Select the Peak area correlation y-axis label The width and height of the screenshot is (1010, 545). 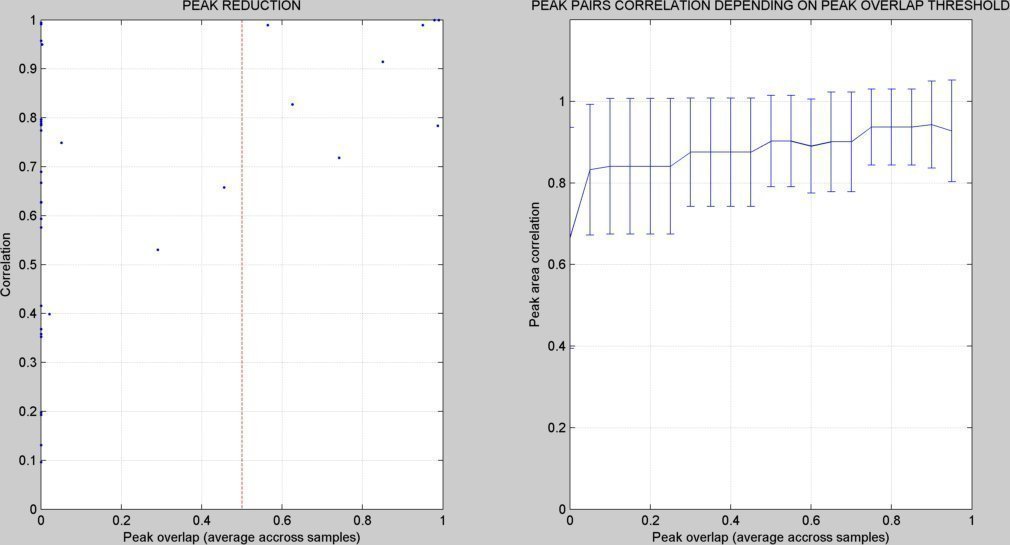pyautogui.click(x=536, y=265)
